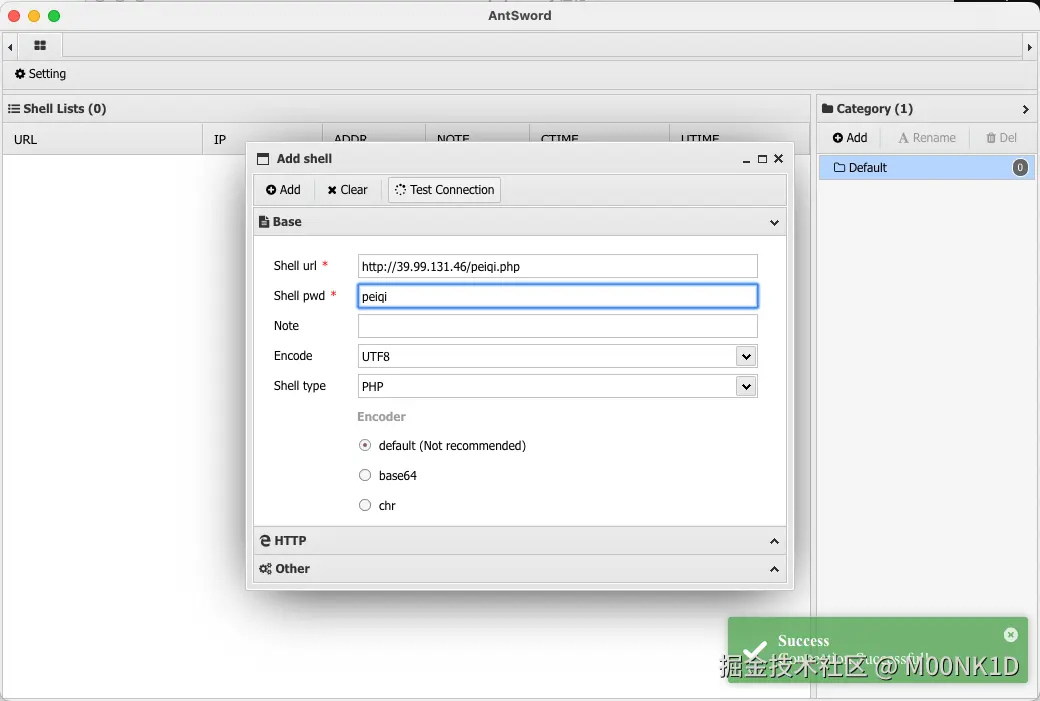Click the URL column header
The width and height of the screenshot is (1040, 701).
pos(103,139)
